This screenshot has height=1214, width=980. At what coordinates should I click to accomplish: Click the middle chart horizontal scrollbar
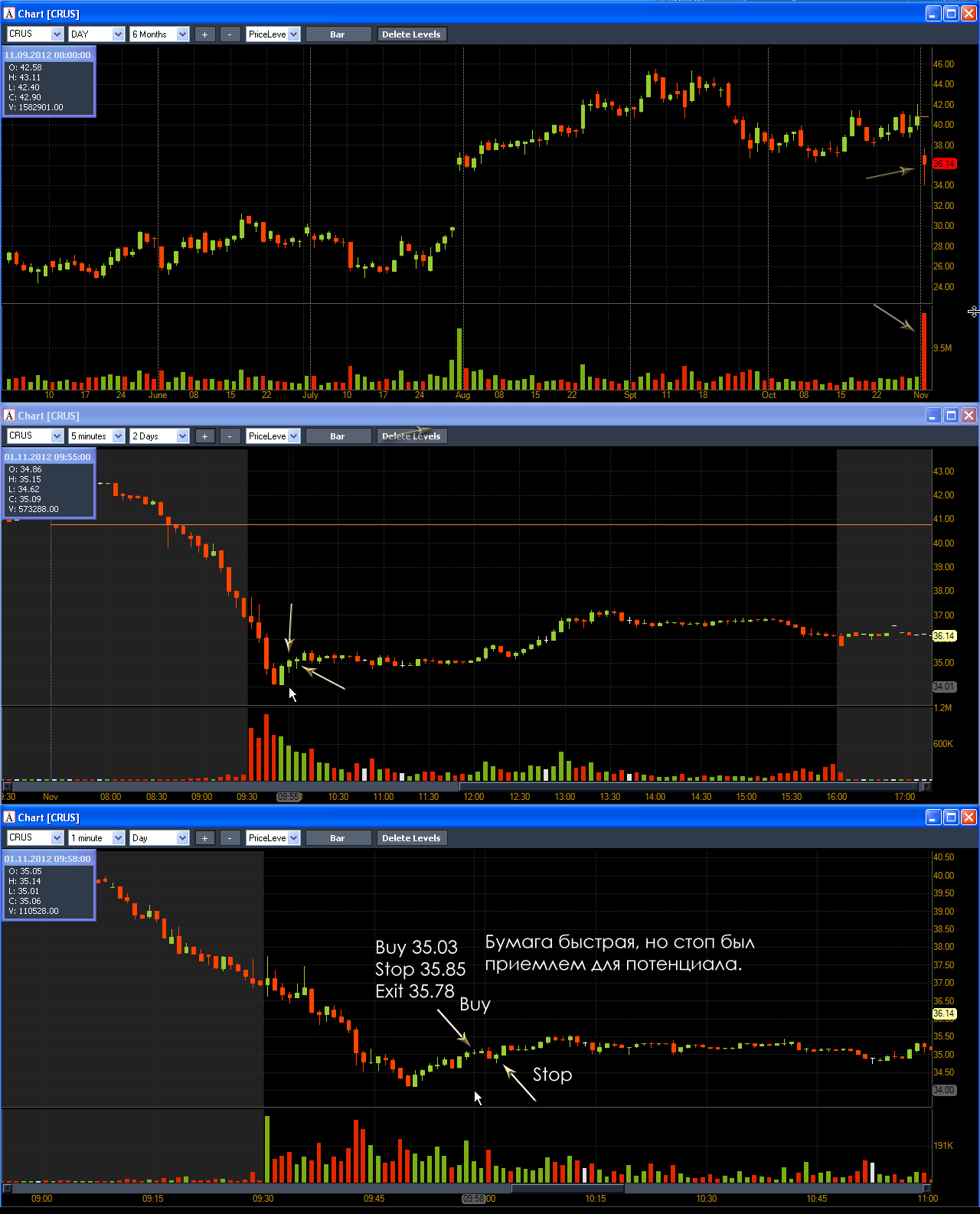pyautogui.click(x=467, y=786)
